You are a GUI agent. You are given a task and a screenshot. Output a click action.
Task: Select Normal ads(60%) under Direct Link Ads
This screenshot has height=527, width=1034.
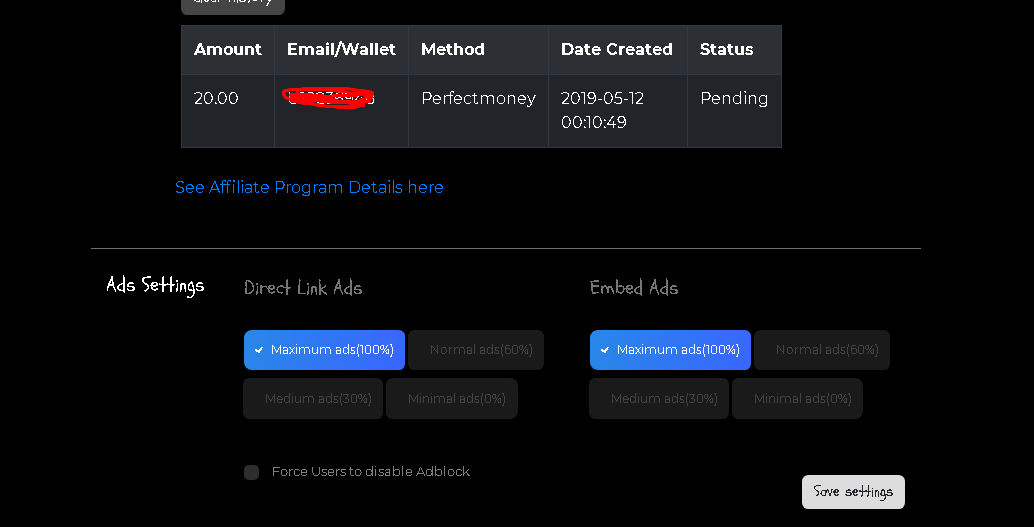click(x=476, y=350)
